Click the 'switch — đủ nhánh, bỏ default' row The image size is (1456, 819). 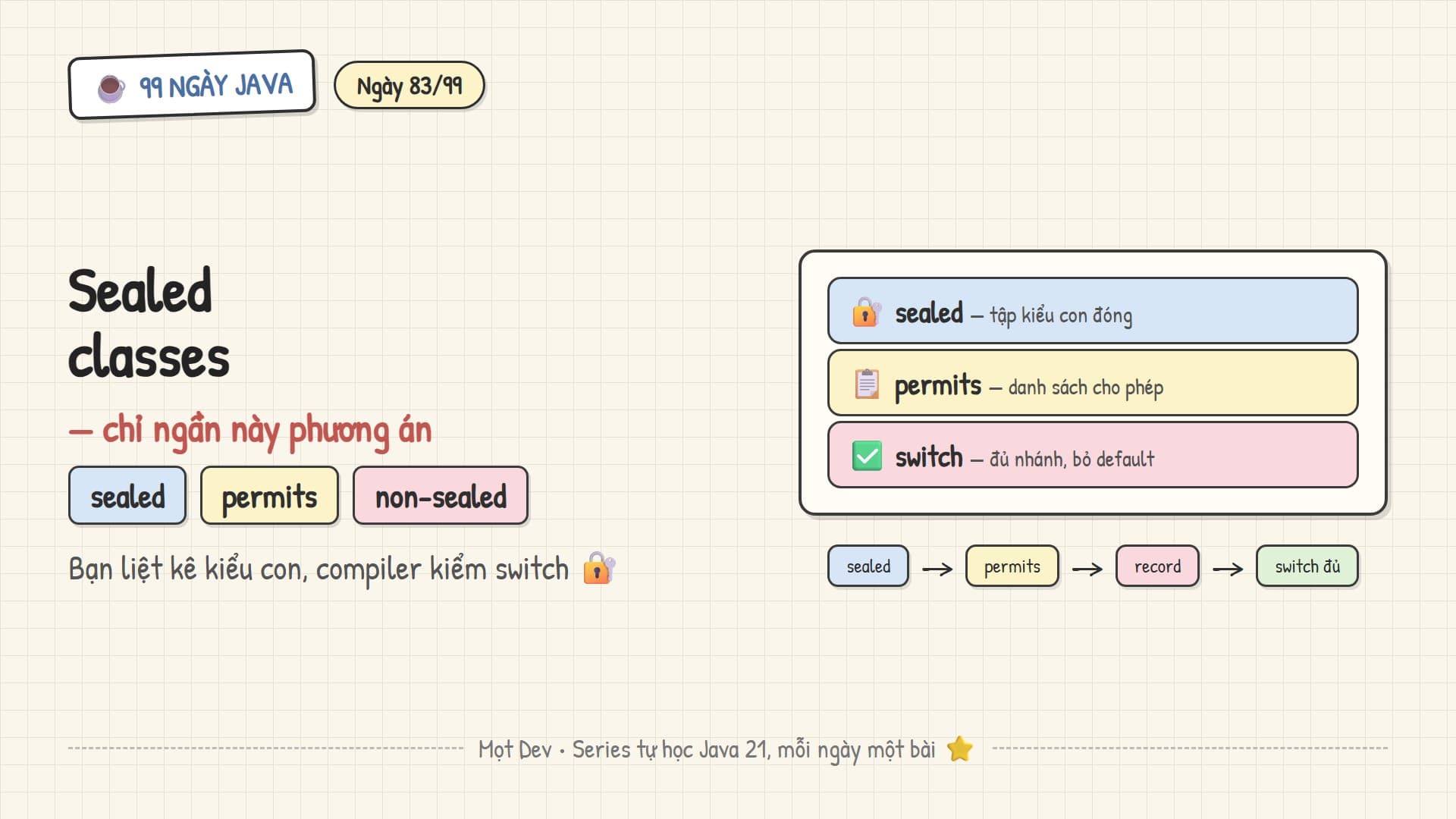click(x=1093, y=455)
